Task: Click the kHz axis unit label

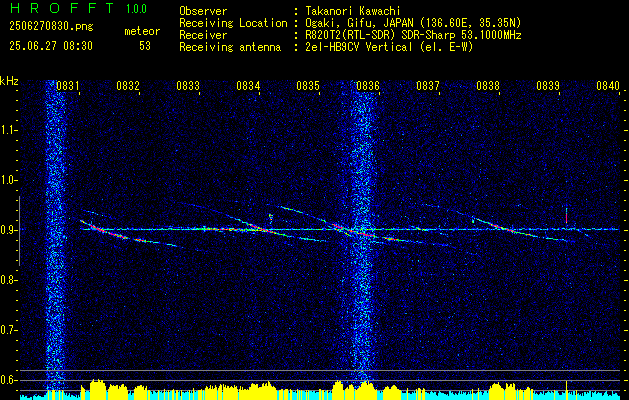Action: pyautogui.click(x=9, y=81)
